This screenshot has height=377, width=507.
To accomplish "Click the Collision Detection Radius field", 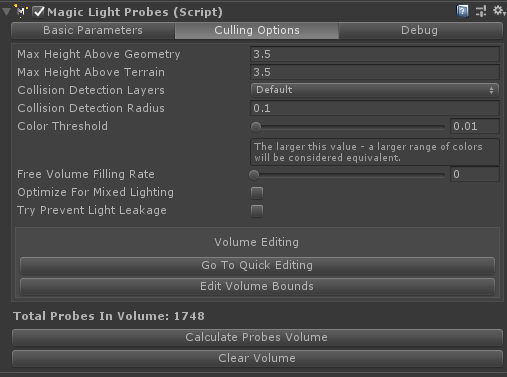I will tap(375, 108).
